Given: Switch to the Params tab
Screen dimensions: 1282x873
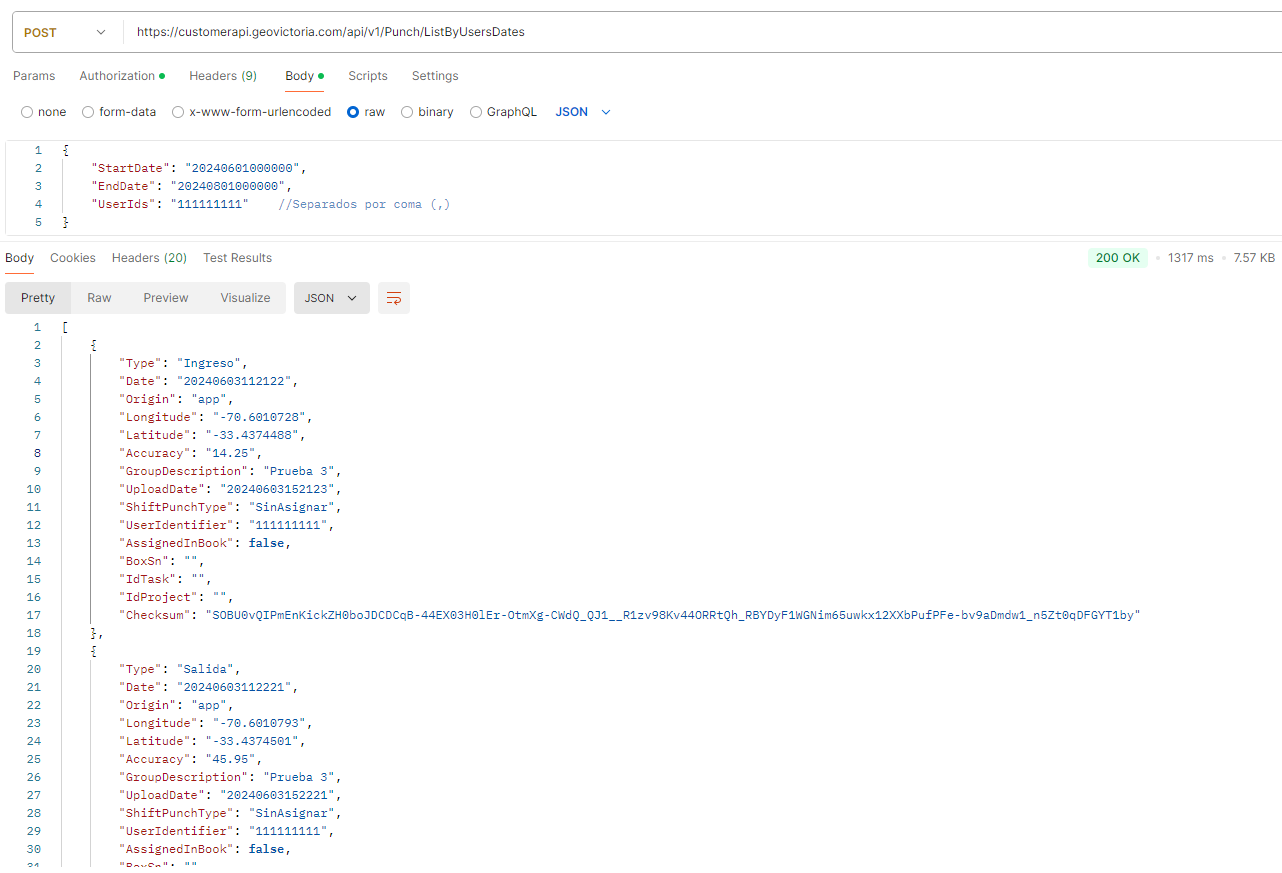Looking at the screenshot, I should [x=34, y=76].
